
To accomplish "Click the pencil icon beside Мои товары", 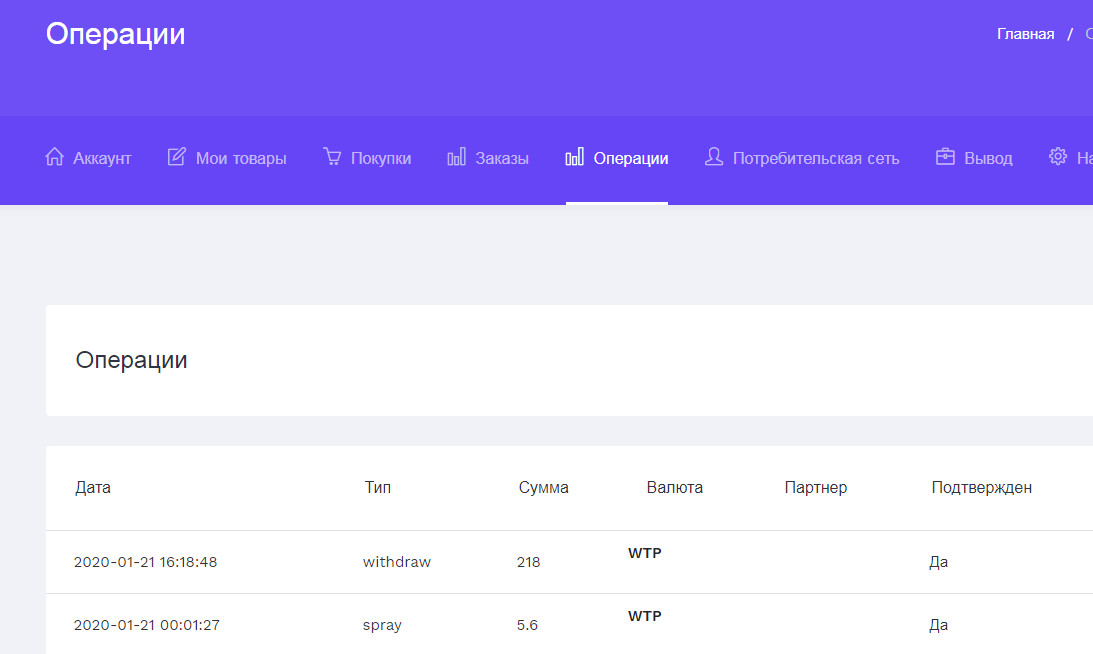I will pyautogui.click(x=177, y=158).
